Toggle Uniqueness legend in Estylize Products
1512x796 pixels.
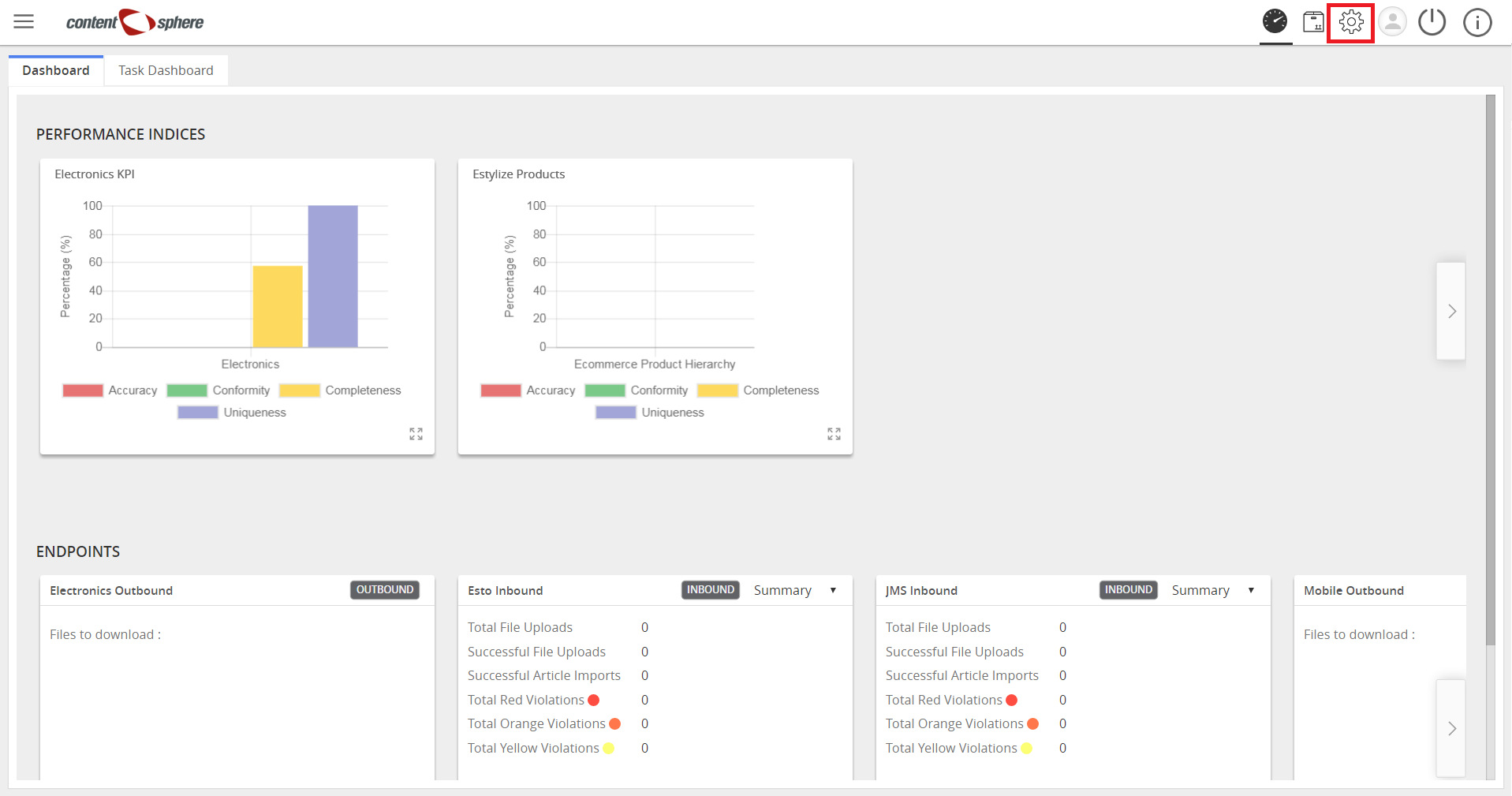coord(650,413)
